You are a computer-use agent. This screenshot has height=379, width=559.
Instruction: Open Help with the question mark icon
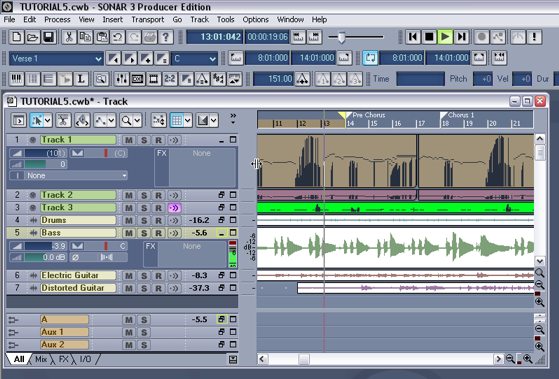pyautogui.click(x=165, y=37)
